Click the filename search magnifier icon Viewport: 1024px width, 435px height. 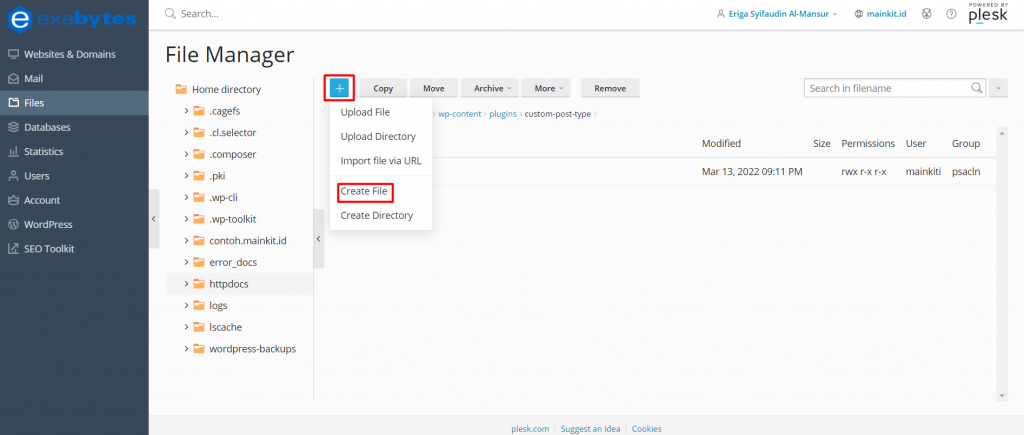point(977,88)
